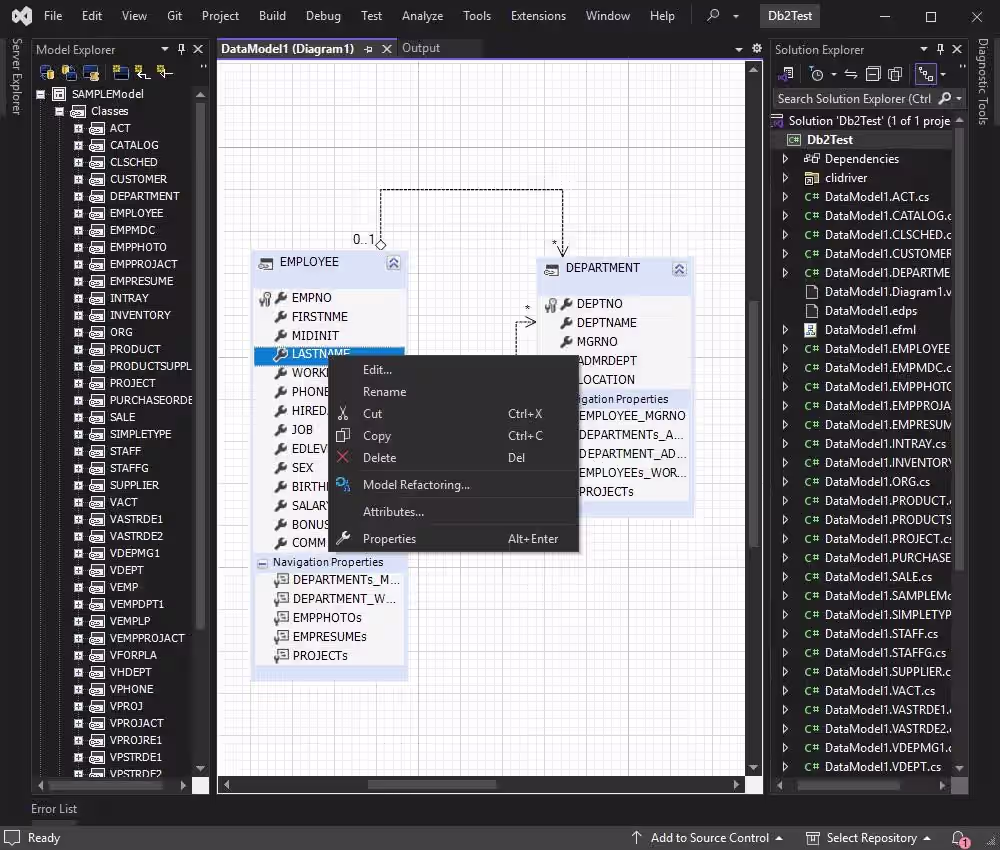Image resolution: width=1000 pixels, height=850 pixels.
Task: Click the yellow-star icon with zigzag arrow in Model Explorer
Action: 142,73
